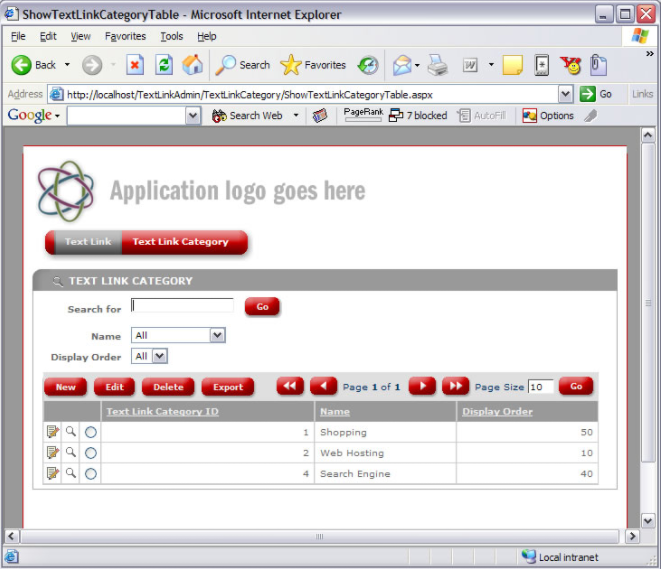The image size is (661, 569).
Task: Click the yellow note toolbar icon
Action: [513, 65]
